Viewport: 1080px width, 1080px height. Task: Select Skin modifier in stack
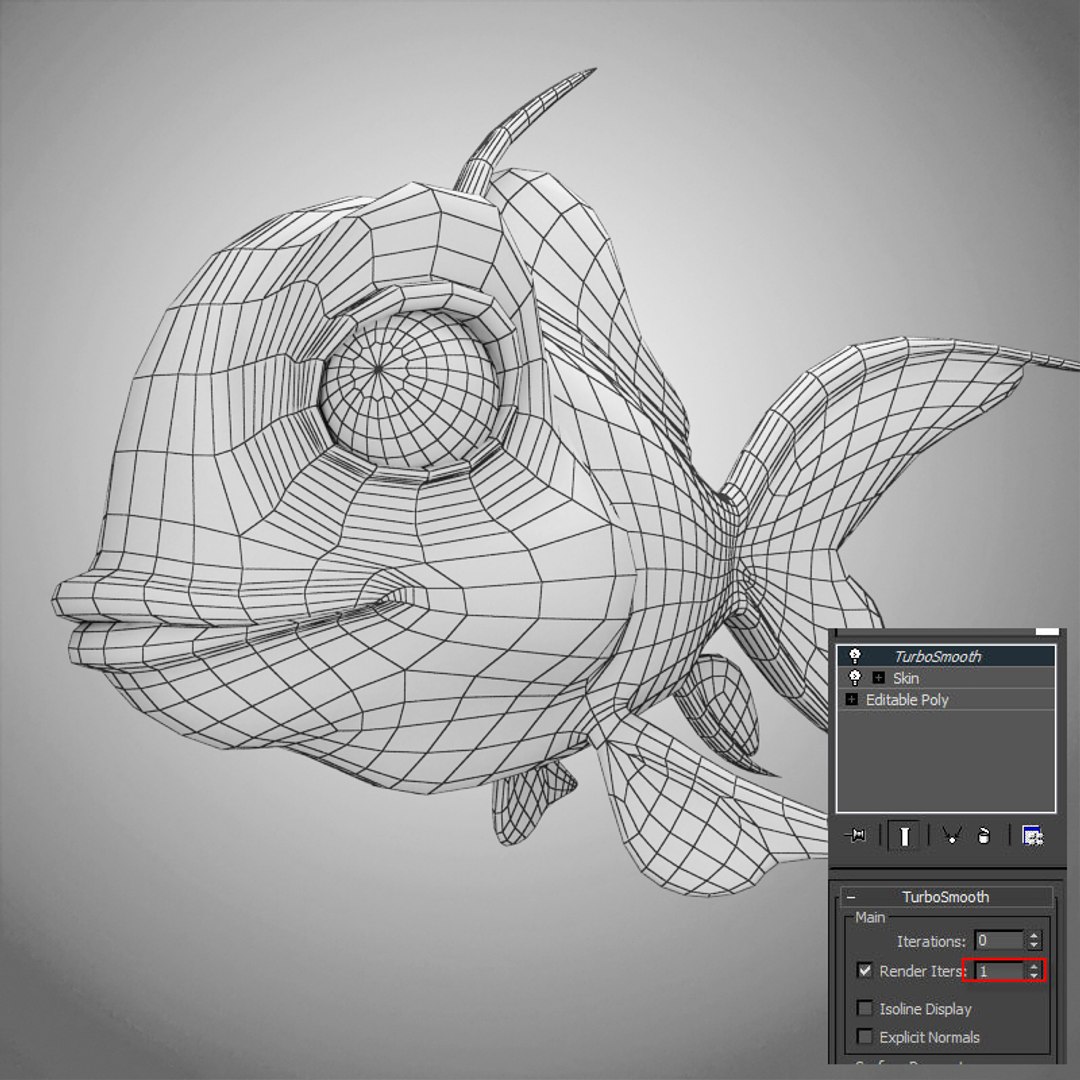[x=946, y=678]
